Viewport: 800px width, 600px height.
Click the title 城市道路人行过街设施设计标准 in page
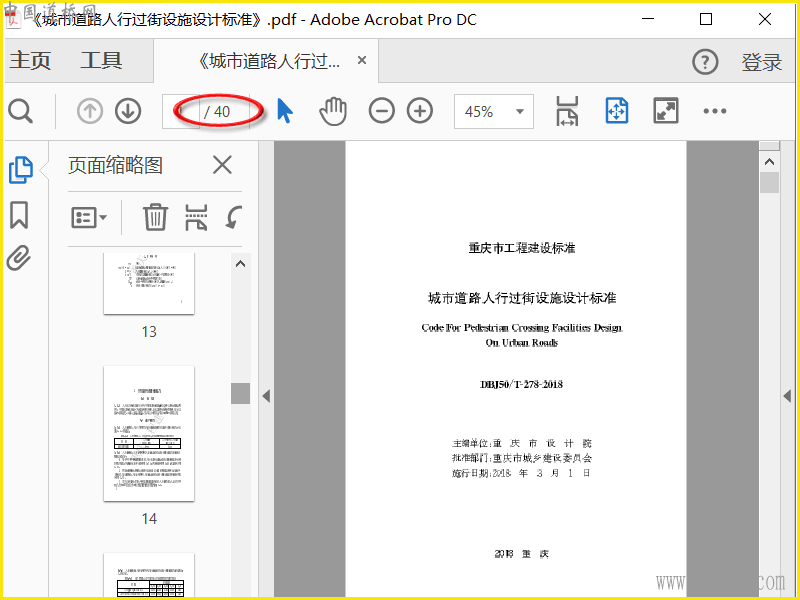coord(522,298)
